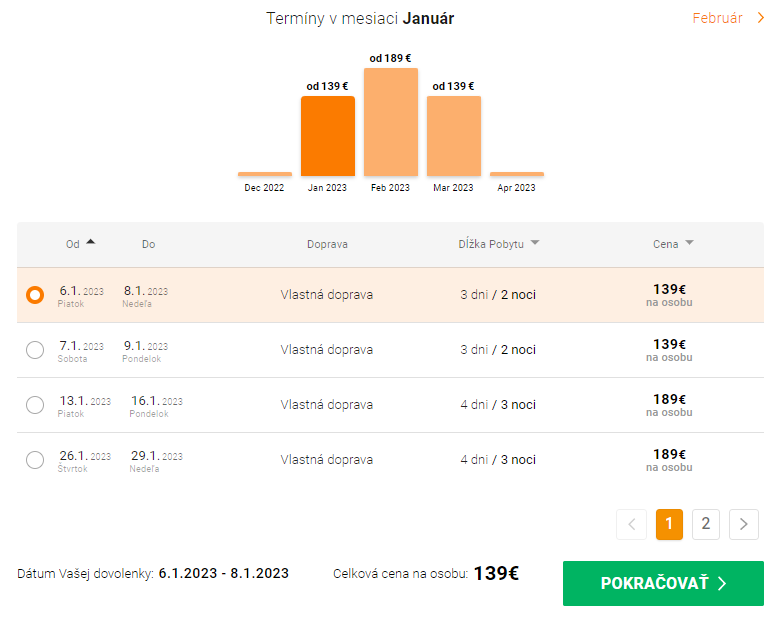Click the Dec 2022 chart bar

click(265, 174)
